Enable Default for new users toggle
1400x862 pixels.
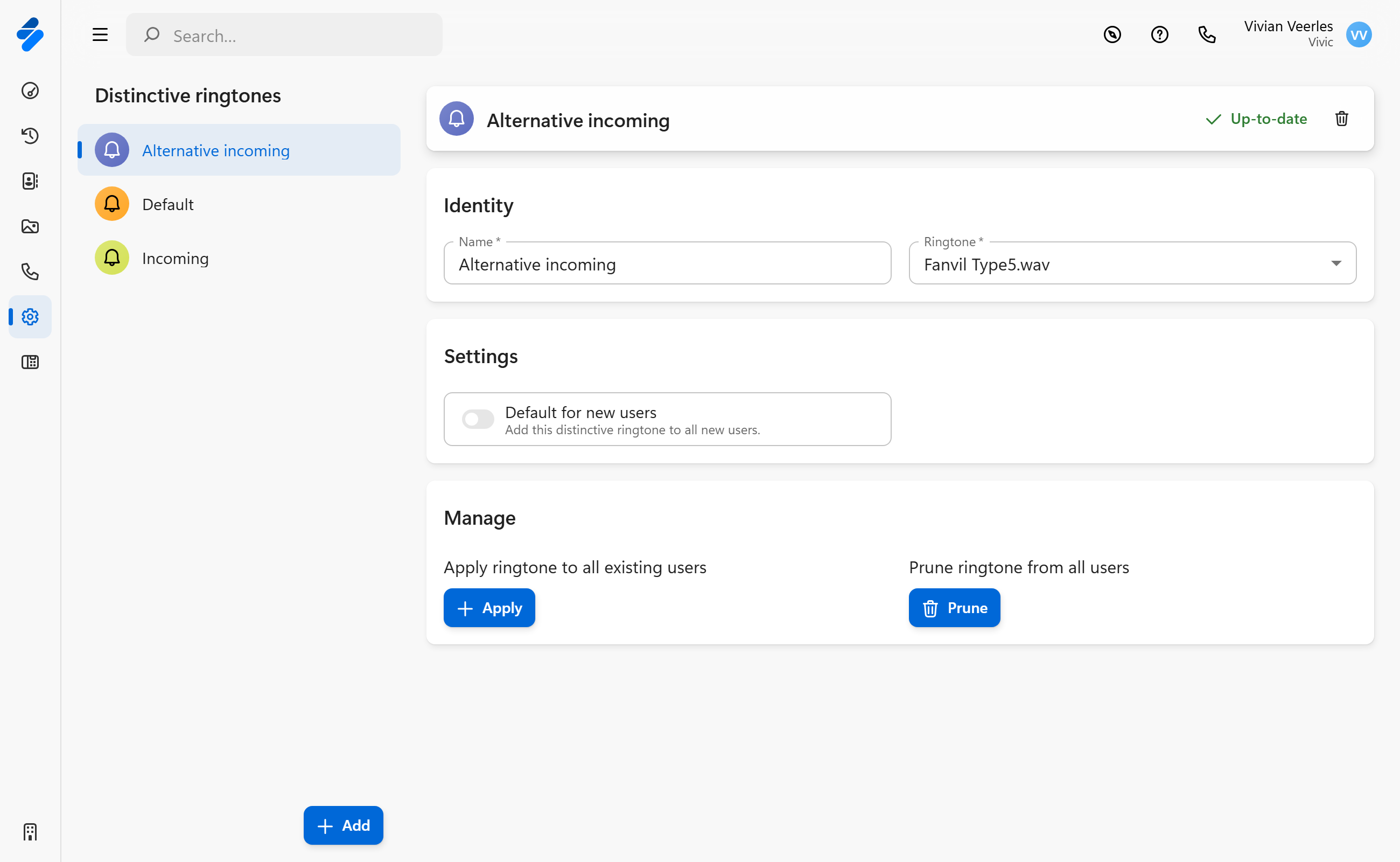click(x=478, y=419)
